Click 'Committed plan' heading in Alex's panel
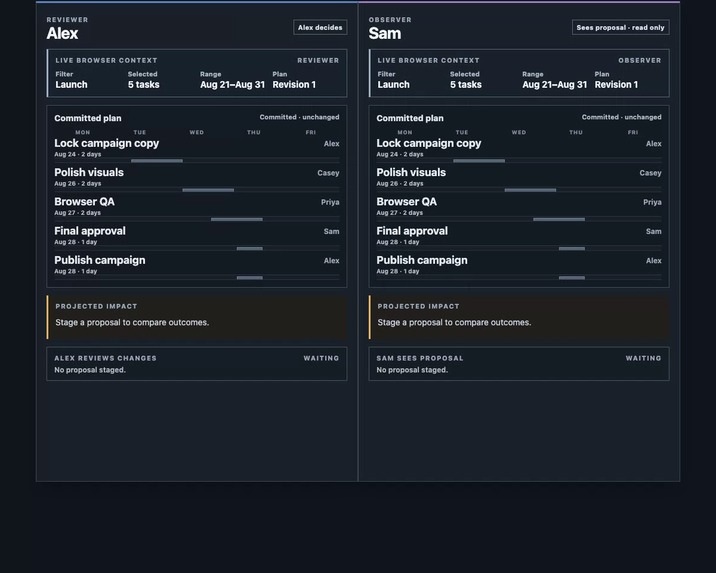 click(88, 118)
